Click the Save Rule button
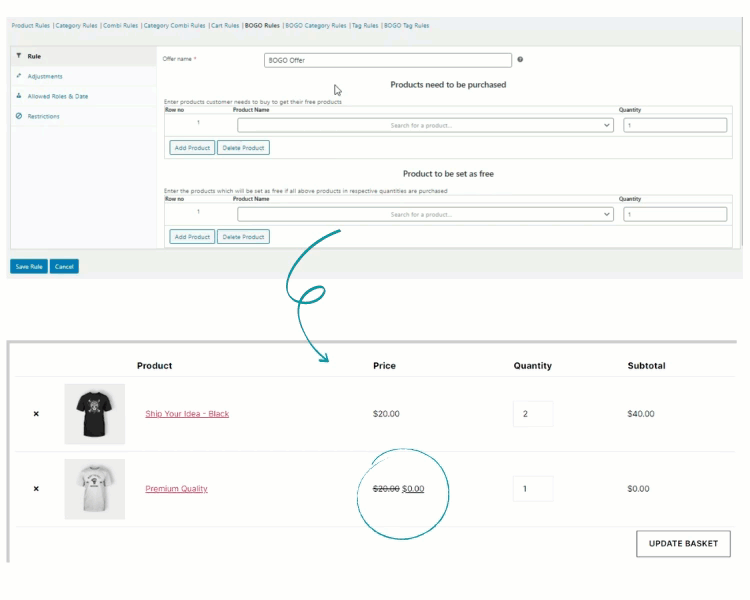The height and width of the screenshot is (600, 750). (x=29, y=267)
